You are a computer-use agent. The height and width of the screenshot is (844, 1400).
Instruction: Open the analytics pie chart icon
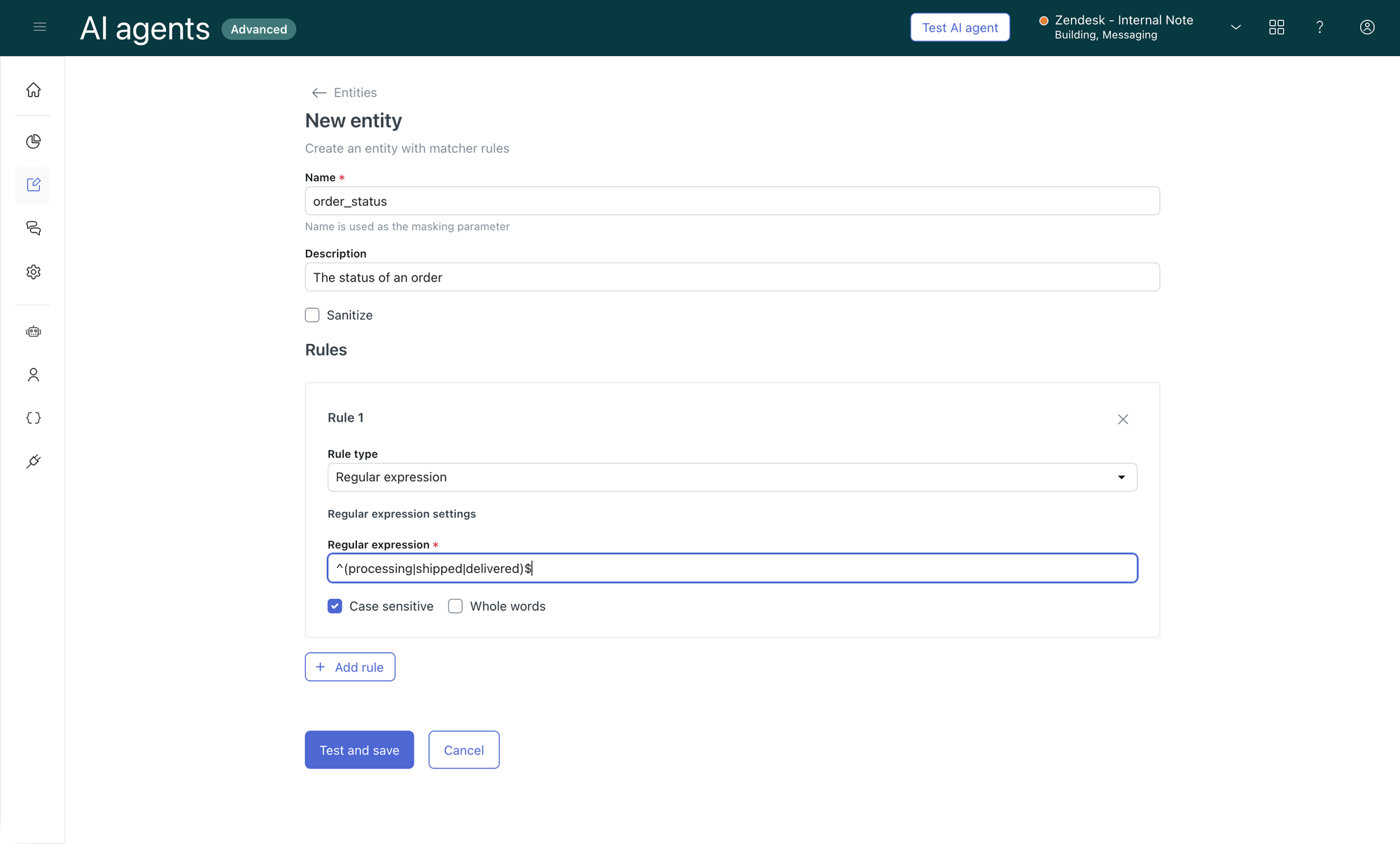tap(34, 141)
